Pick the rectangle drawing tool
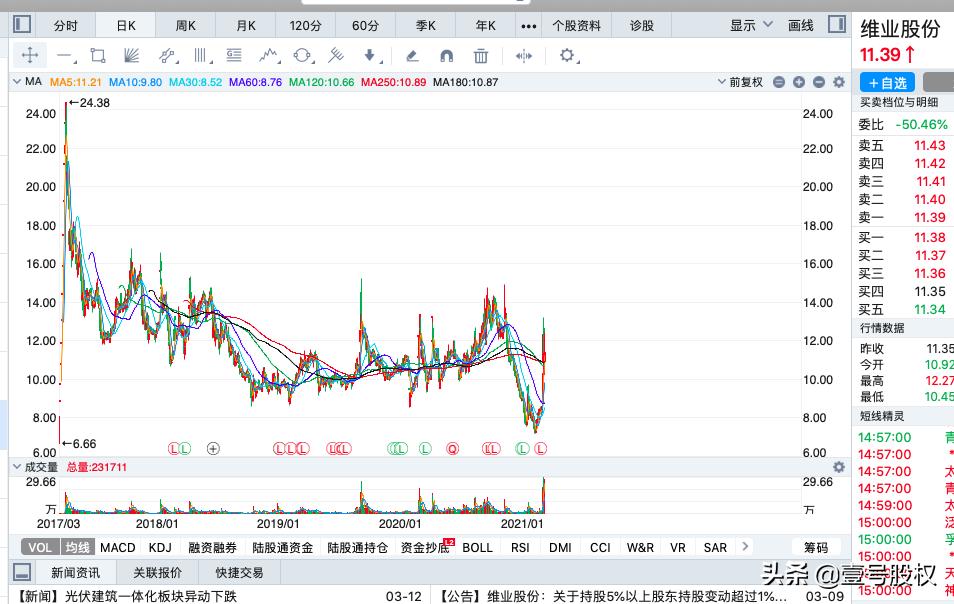Screen dimensions: 954x604 point(97,56)
